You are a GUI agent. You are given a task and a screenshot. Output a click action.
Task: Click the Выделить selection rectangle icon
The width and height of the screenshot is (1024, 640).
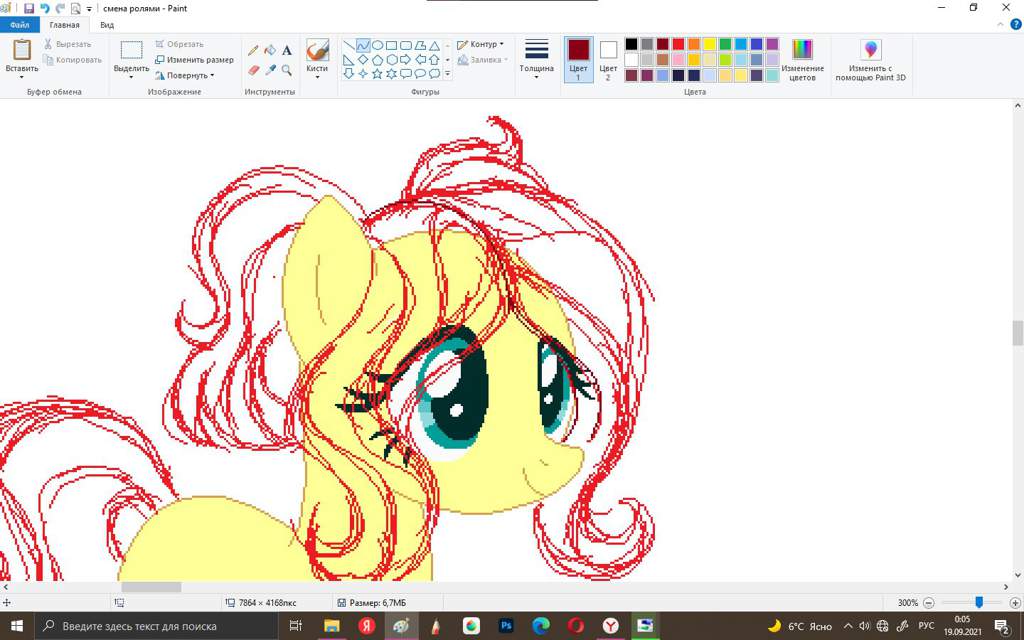pyautogui.click(x=131, y=50)
